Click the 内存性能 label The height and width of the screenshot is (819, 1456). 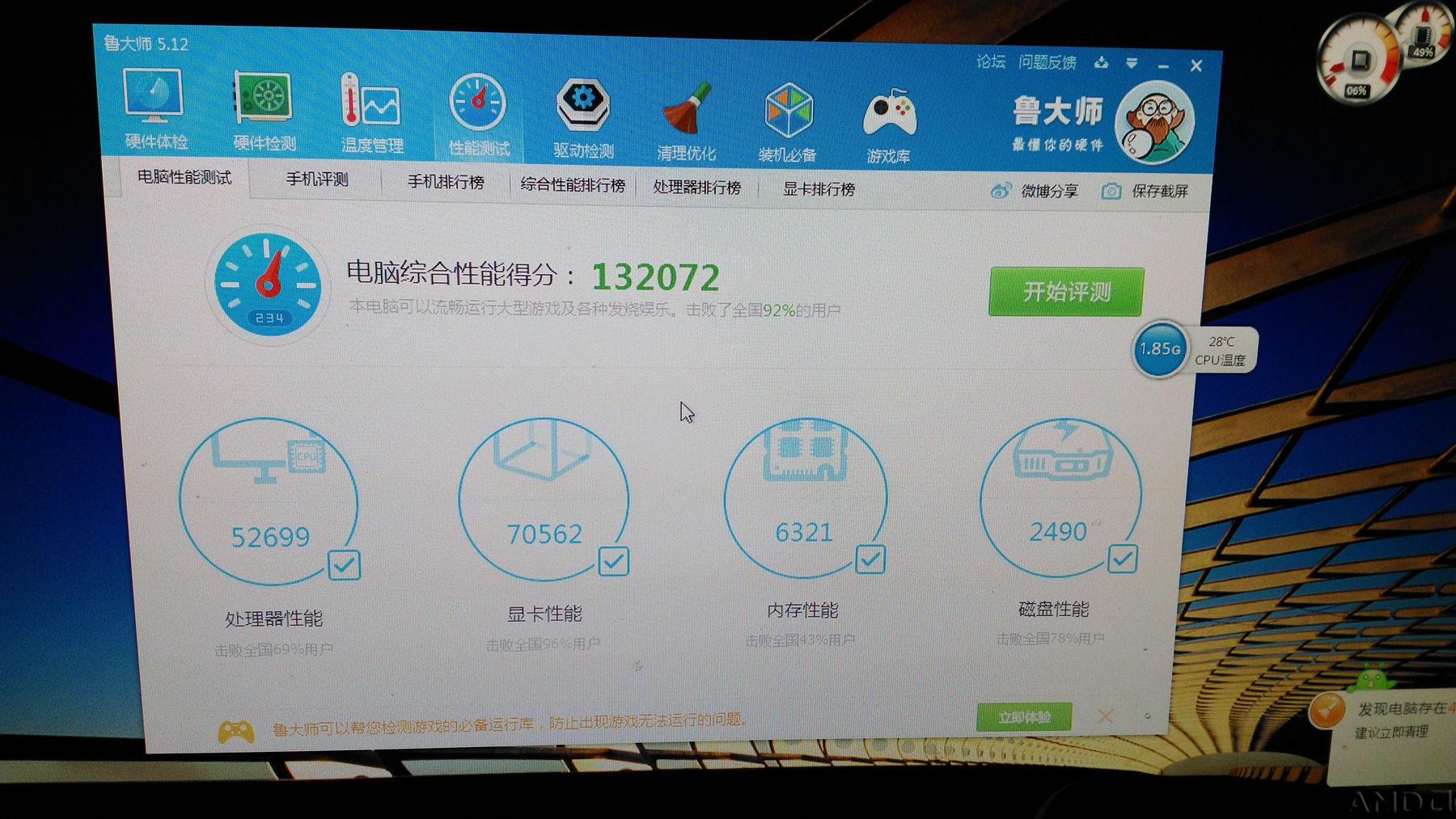802,610
